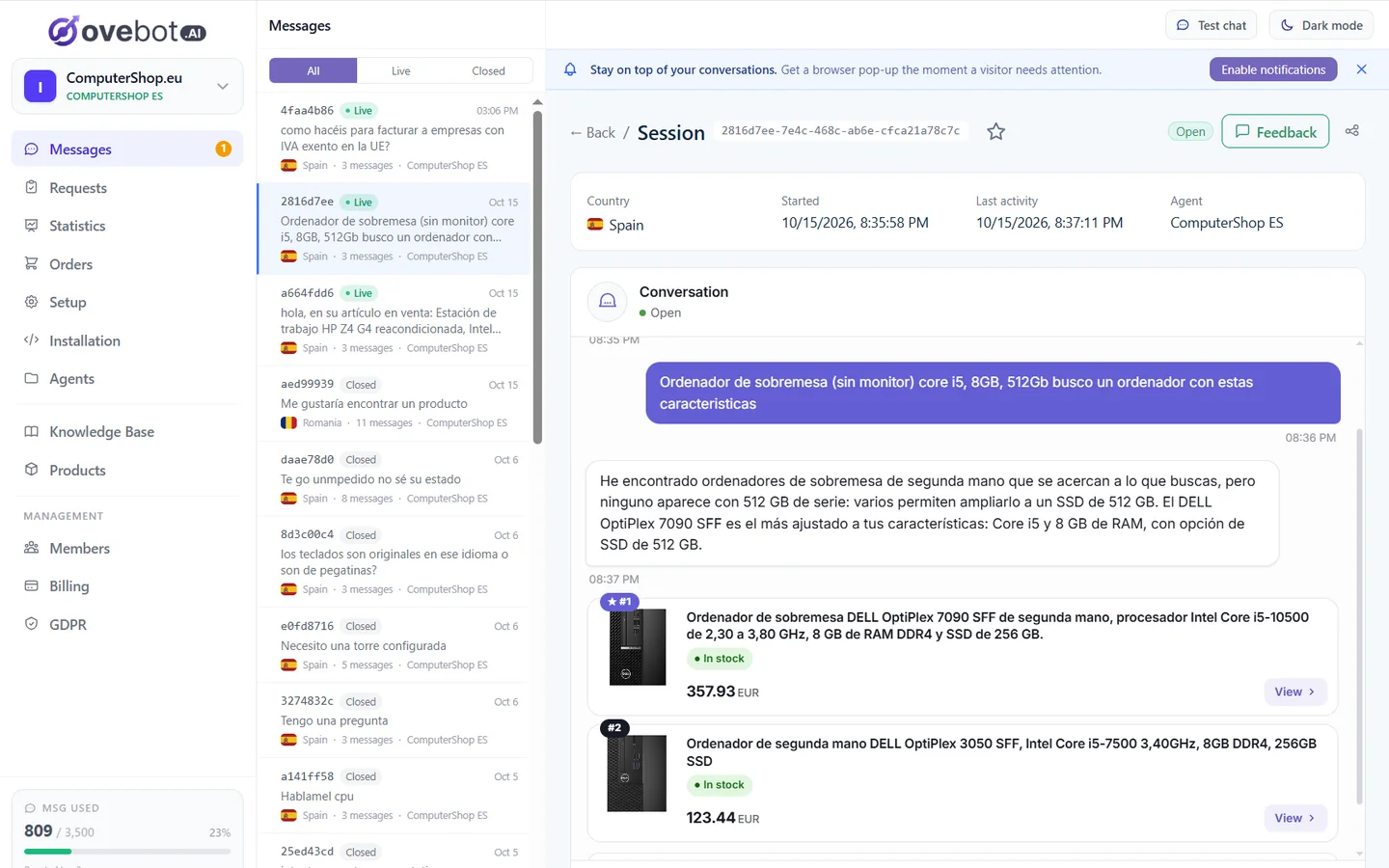Go Back to the sessions list
Screen dimensions: 1389x868
(x=592, y=133)
